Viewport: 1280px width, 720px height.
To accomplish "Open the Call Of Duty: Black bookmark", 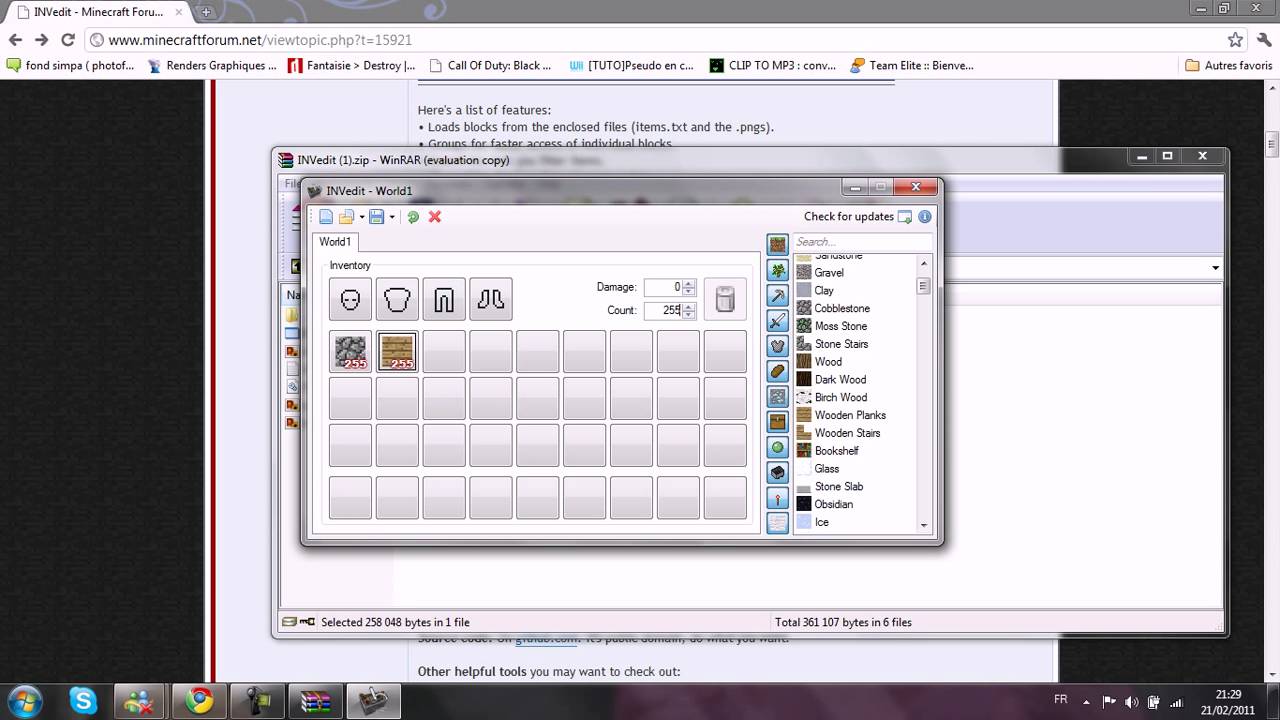I will (x=490, y=65).
